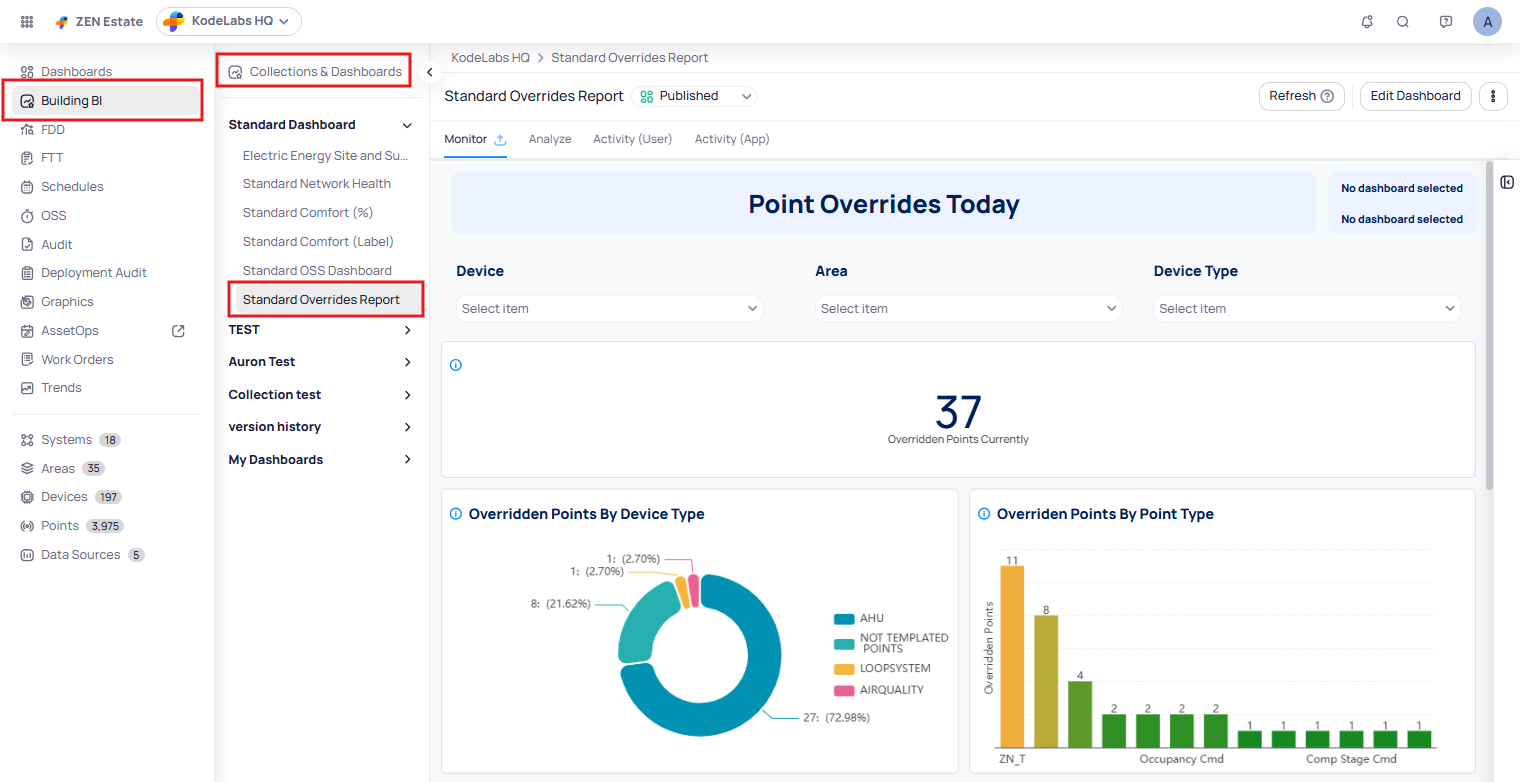Viewport: 1520px width, 782px height.
Task: Click the notifications bell icon
Action: (1367, 22)
